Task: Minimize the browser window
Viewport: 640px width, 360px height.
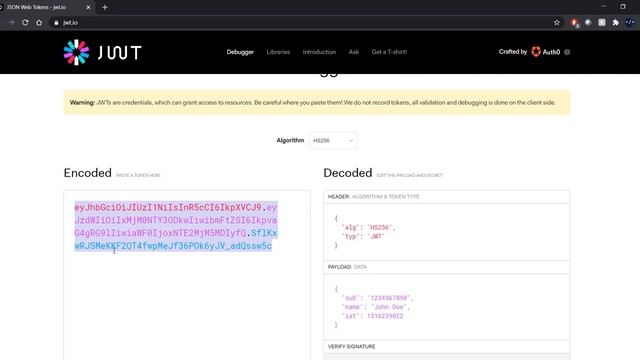Action: point(604,7)
